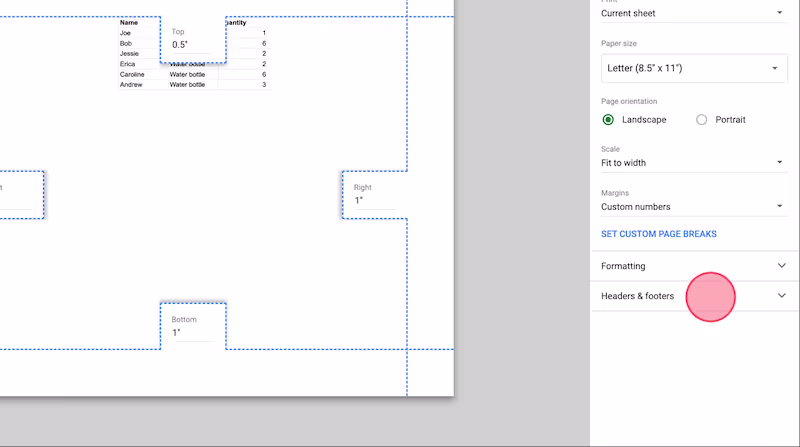
Task: Click the Joe cell in preview
Action: [x=125, y=33]
